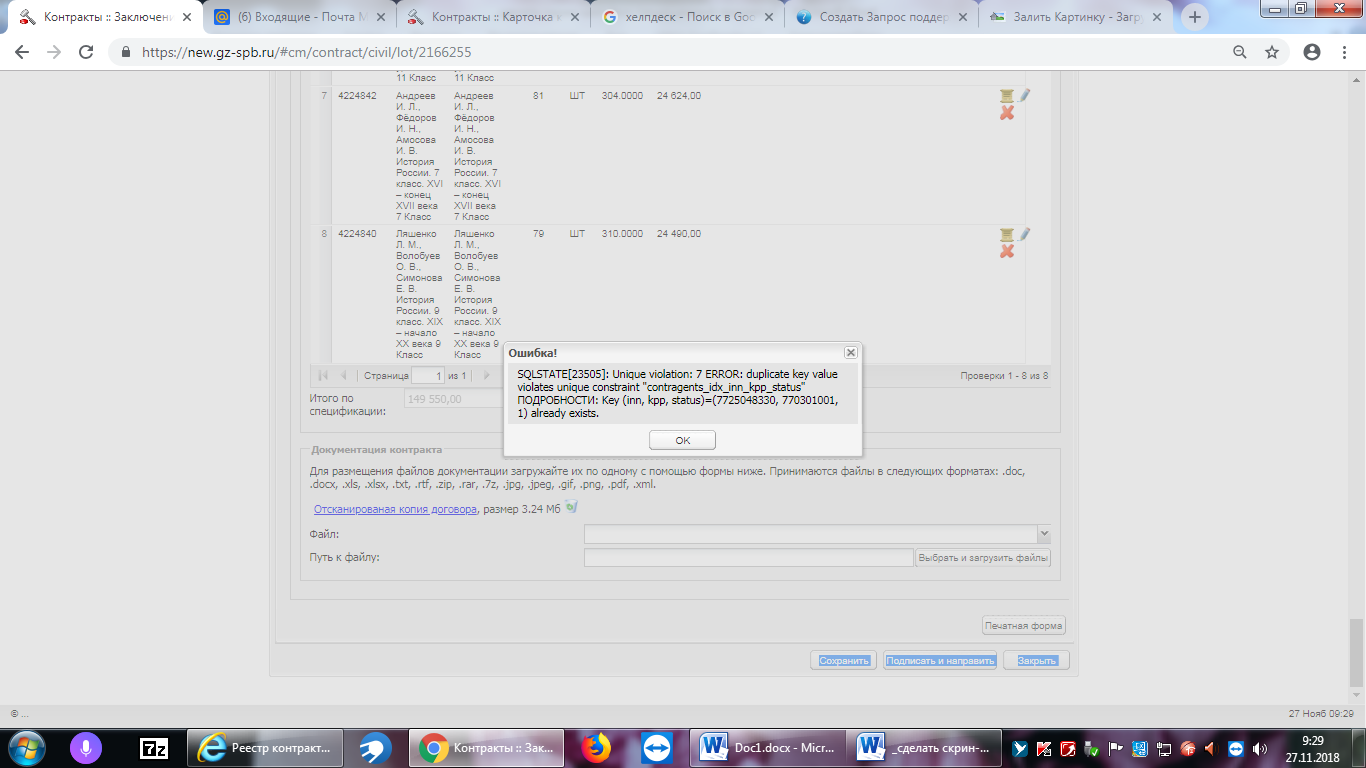Switch to Создать Запрос поддержки tab
The image size is (1366, 768).
coord(880,17)
